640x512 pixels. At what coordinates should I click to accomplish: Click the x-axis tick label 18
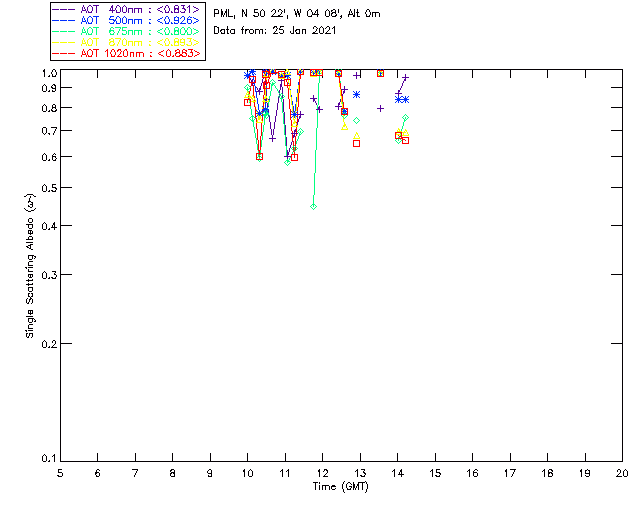point(547,474)
